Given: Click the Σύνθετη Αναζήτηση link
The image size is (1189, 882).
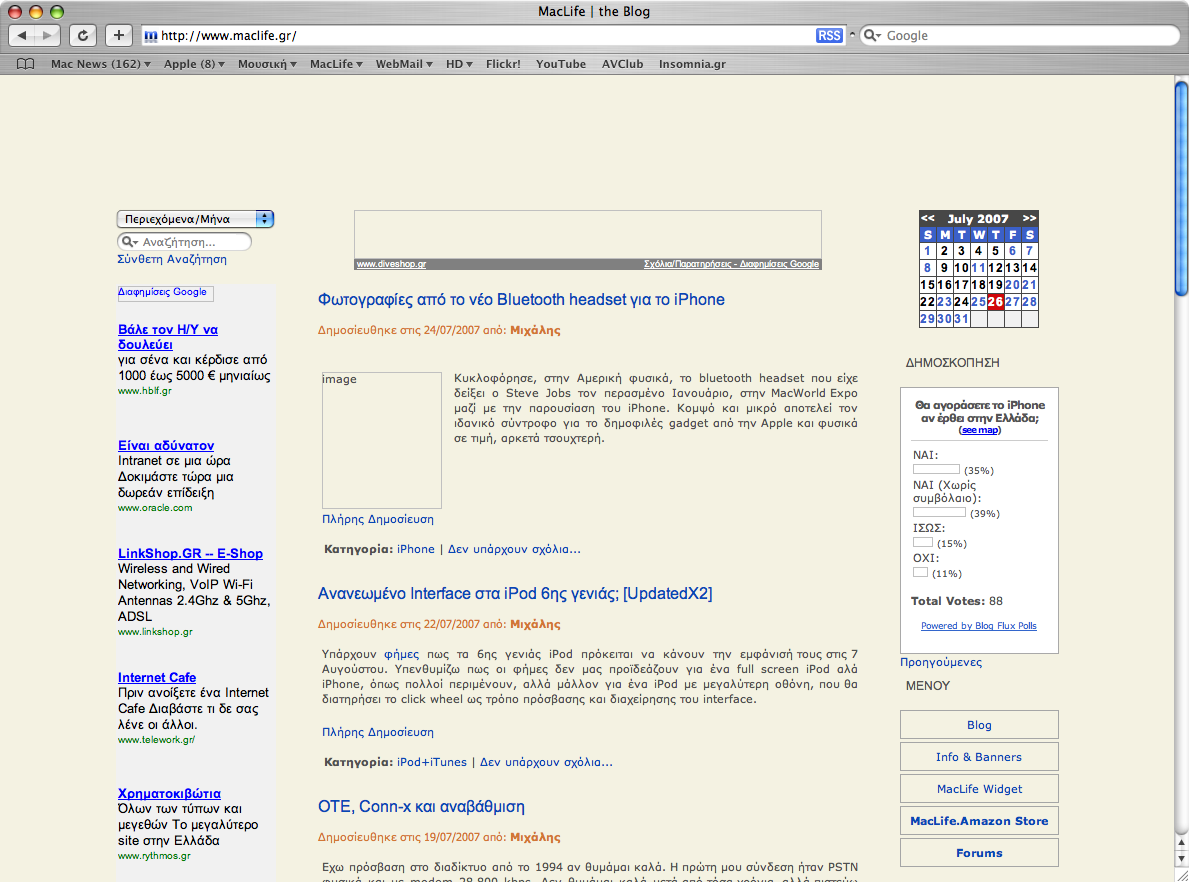Looking at the screenshot, I should click(172, 259).
